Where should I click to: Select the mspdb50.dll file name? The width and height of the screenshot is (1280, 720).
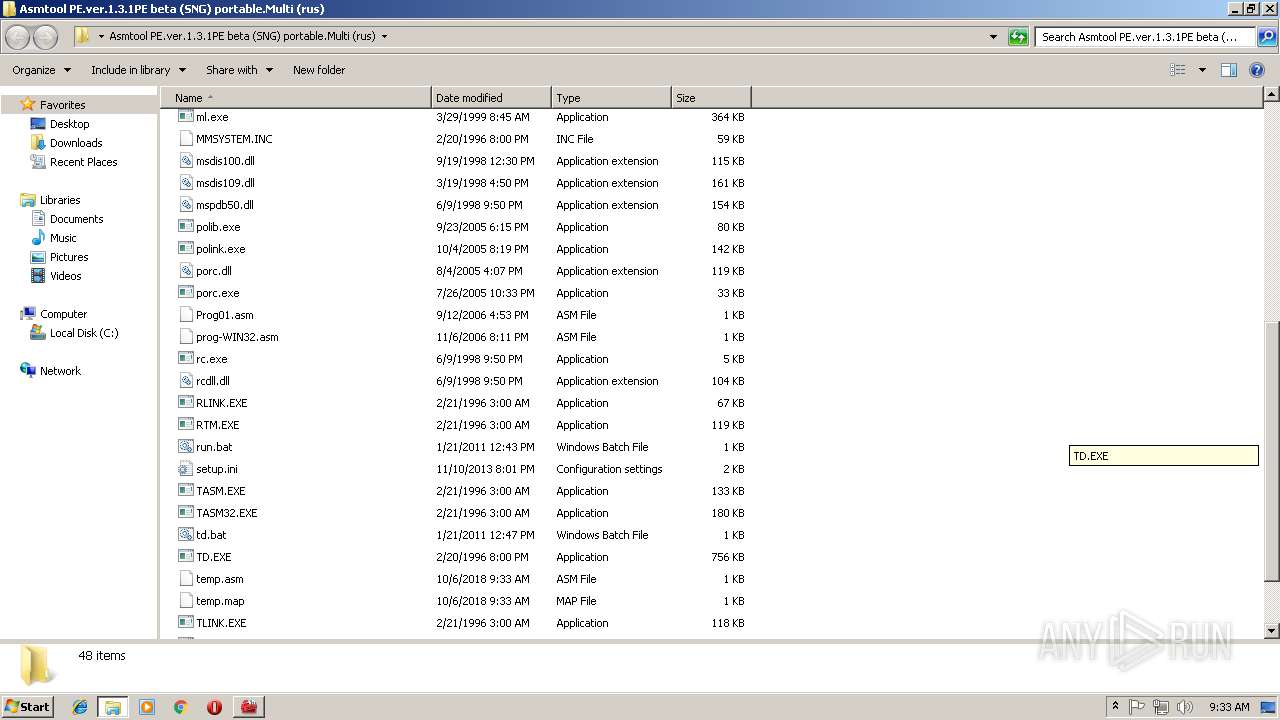click(224, 205)
